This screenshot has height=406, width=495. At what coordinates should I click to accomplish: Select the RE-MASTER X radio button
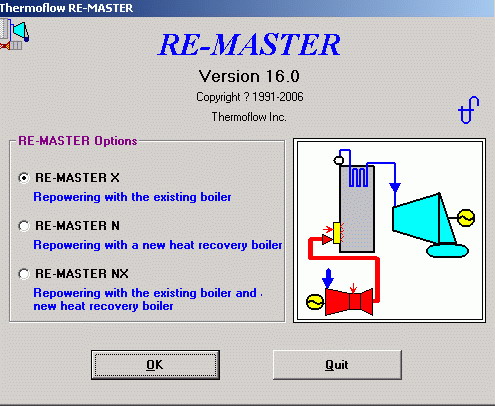pos(24,178)
